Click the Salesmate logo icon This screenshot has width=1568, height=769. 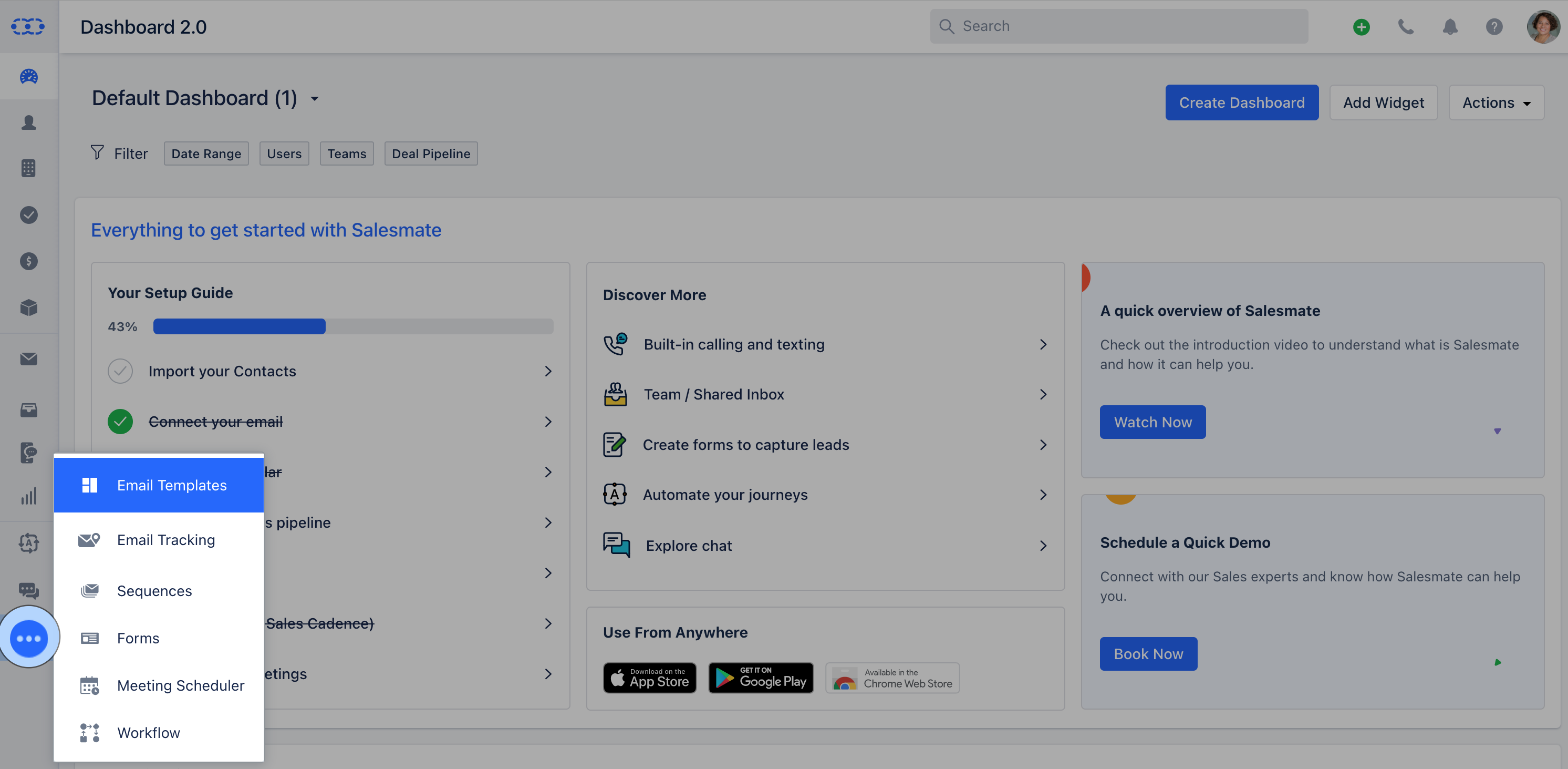[x=28, y=27]
